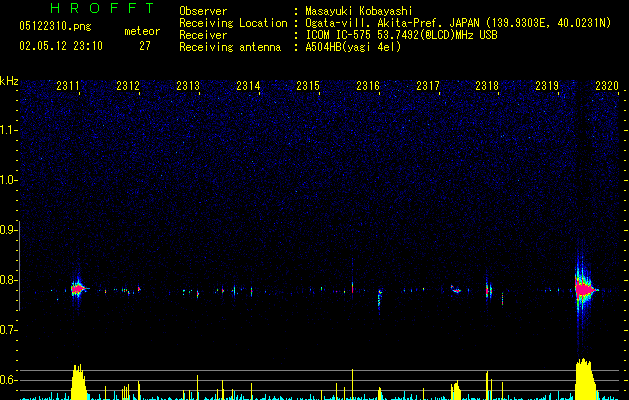Click the 1.0 frequency axis label

point(8,180)
